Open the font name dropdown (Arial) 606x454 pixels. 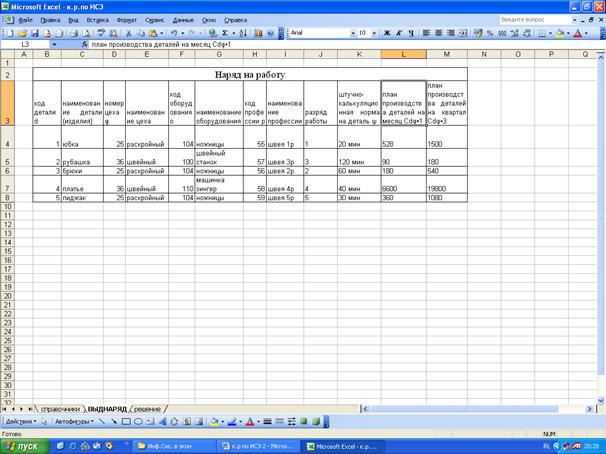click(x=353, y=34)
